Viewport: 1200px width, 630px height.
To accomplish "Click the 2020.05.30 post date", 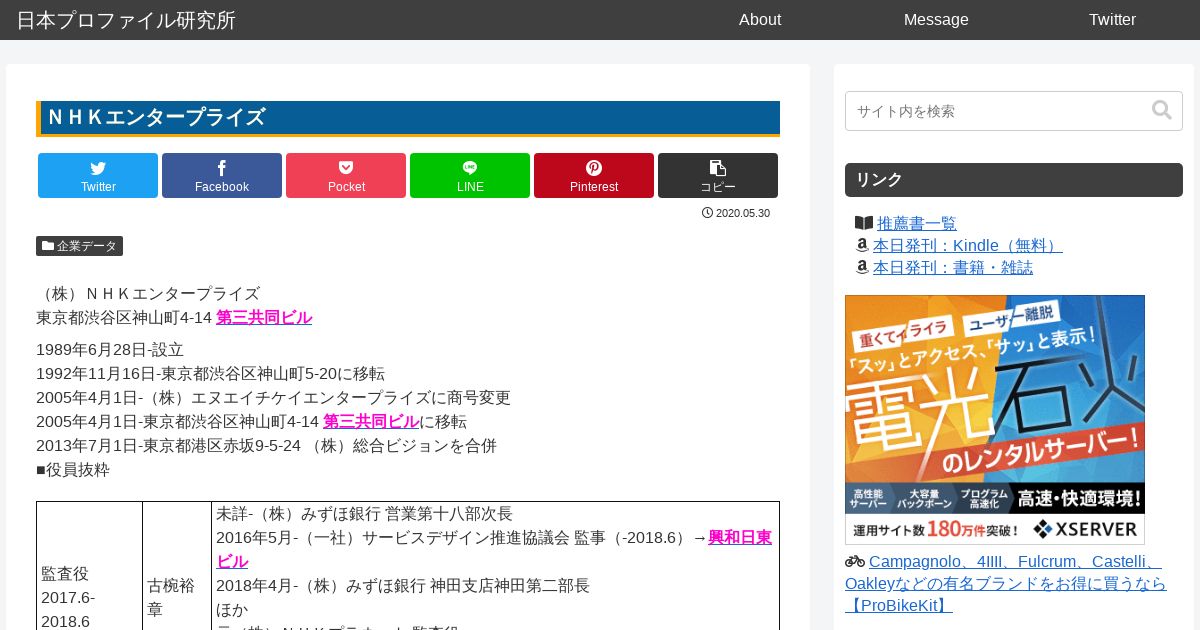I will (736, 213).
